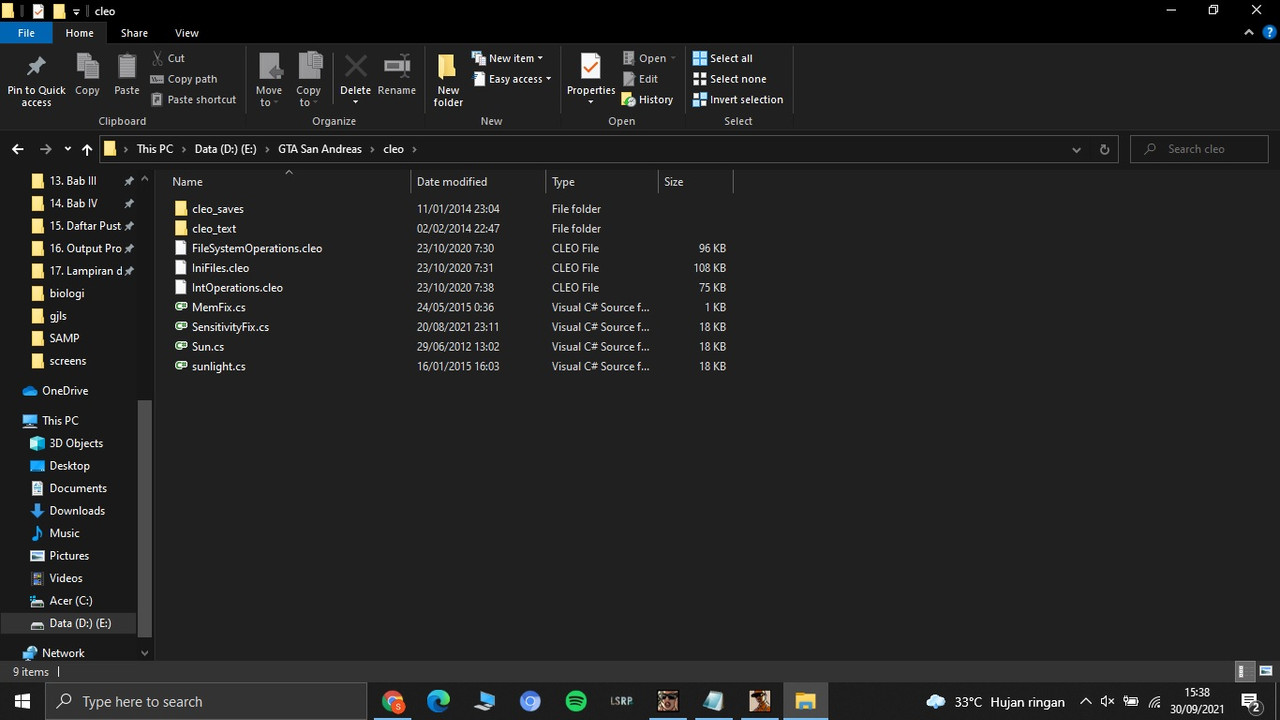The height and width of the screenshot is (720, 1280).
Task: Switch to large icons view layout
Action: 1266,672
